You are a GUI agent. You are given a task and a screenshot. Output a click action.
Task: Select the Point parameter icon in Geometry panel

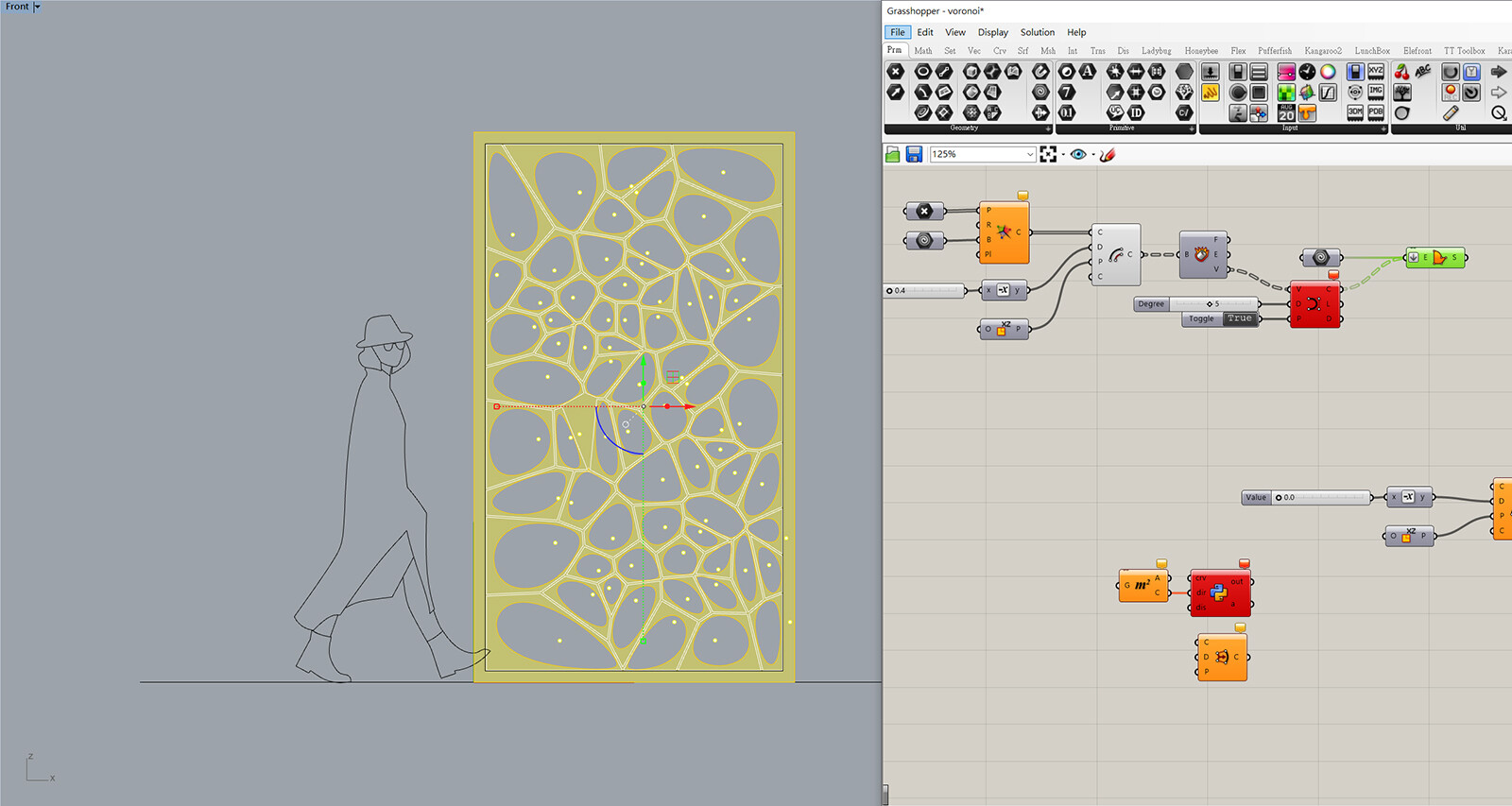click(x=895, y=71)
